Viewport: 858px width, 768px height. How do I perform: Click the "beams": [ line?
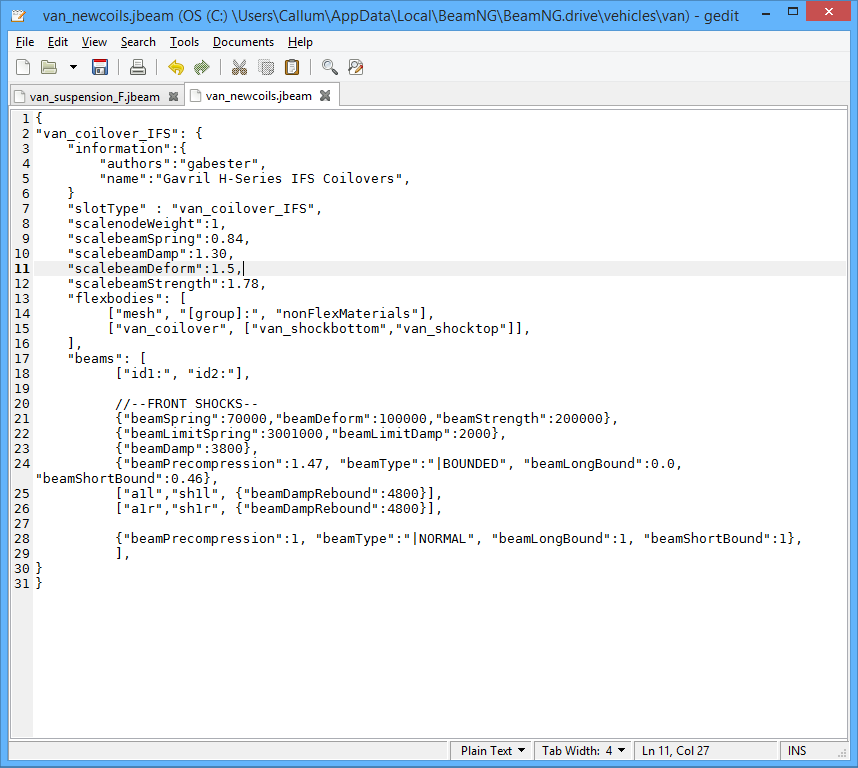tap(107, 358)
